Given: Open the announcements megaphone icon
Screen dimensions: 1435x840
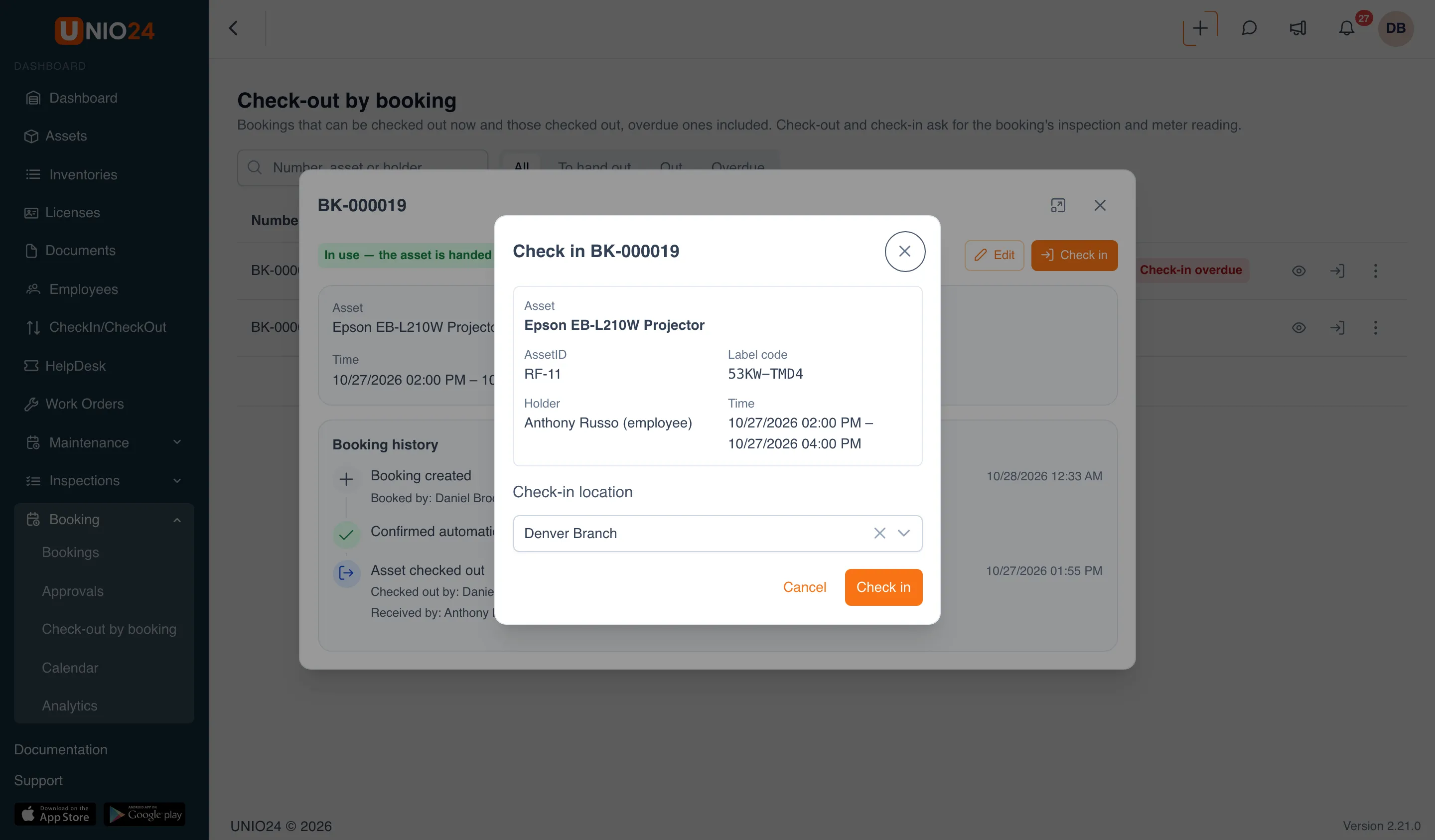Looking at the screenshot, I should click(x=1298, y=28).
